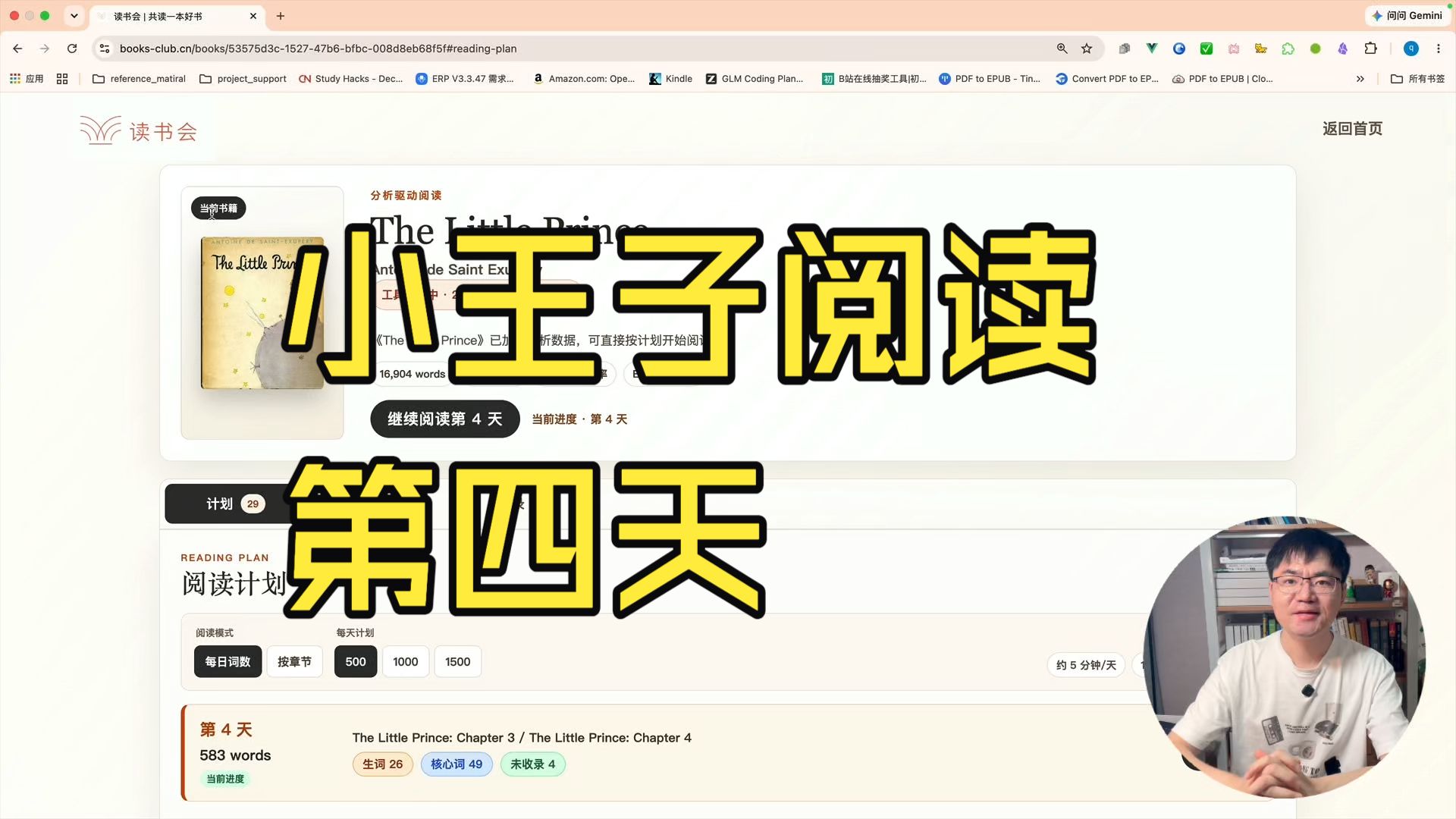This screenshot has width=1456, height=819.
Task: Click the profile avatar icon in toolbar
Action: click(x=1410, y=49)
